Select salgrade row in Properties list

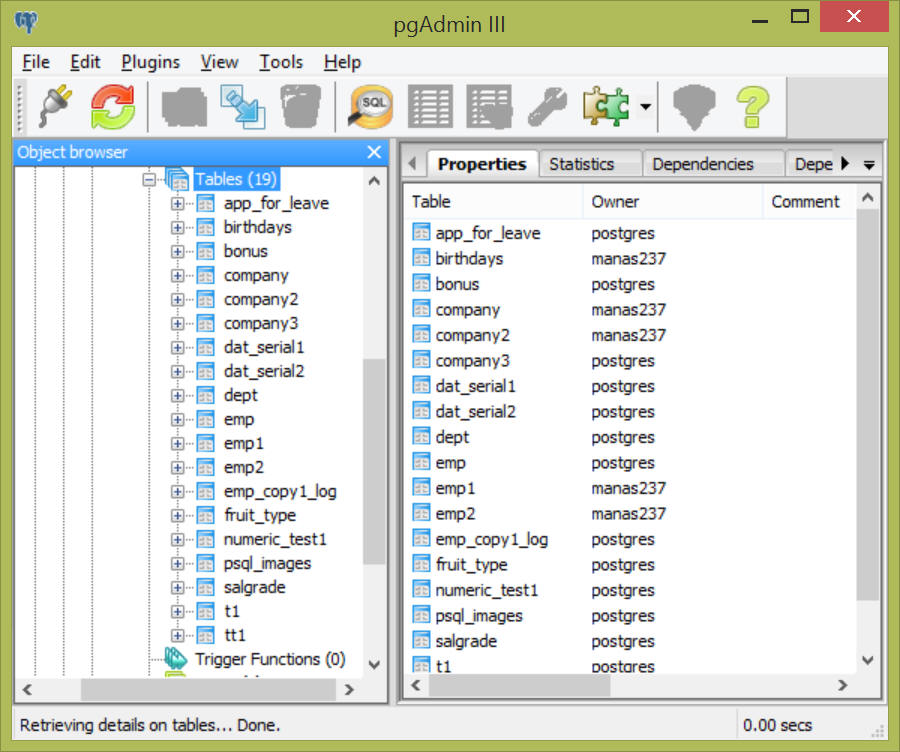click(629, 642)
